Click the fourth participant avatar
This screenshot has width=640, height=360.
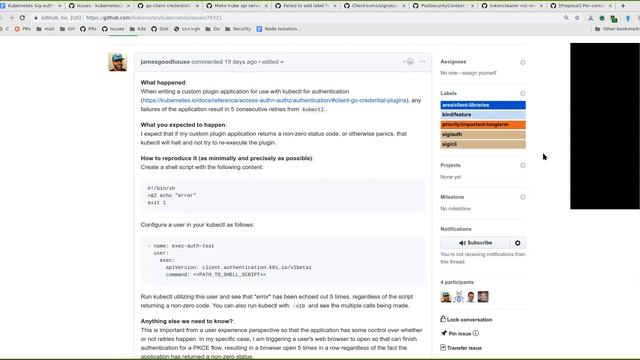pyautogui.click(x=483, y=297)
